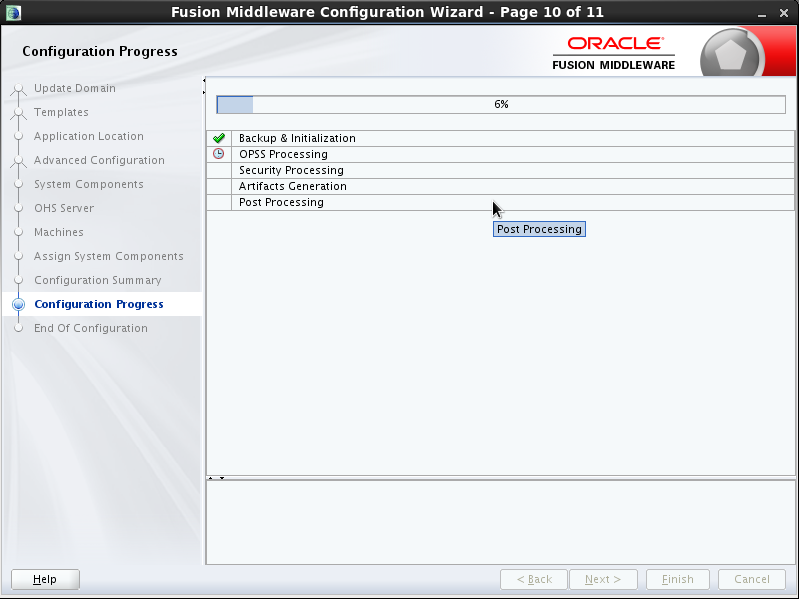Minimize the Configuration Wizard window
This screenshot has height=599, width=799.
[x=762, y=13]
